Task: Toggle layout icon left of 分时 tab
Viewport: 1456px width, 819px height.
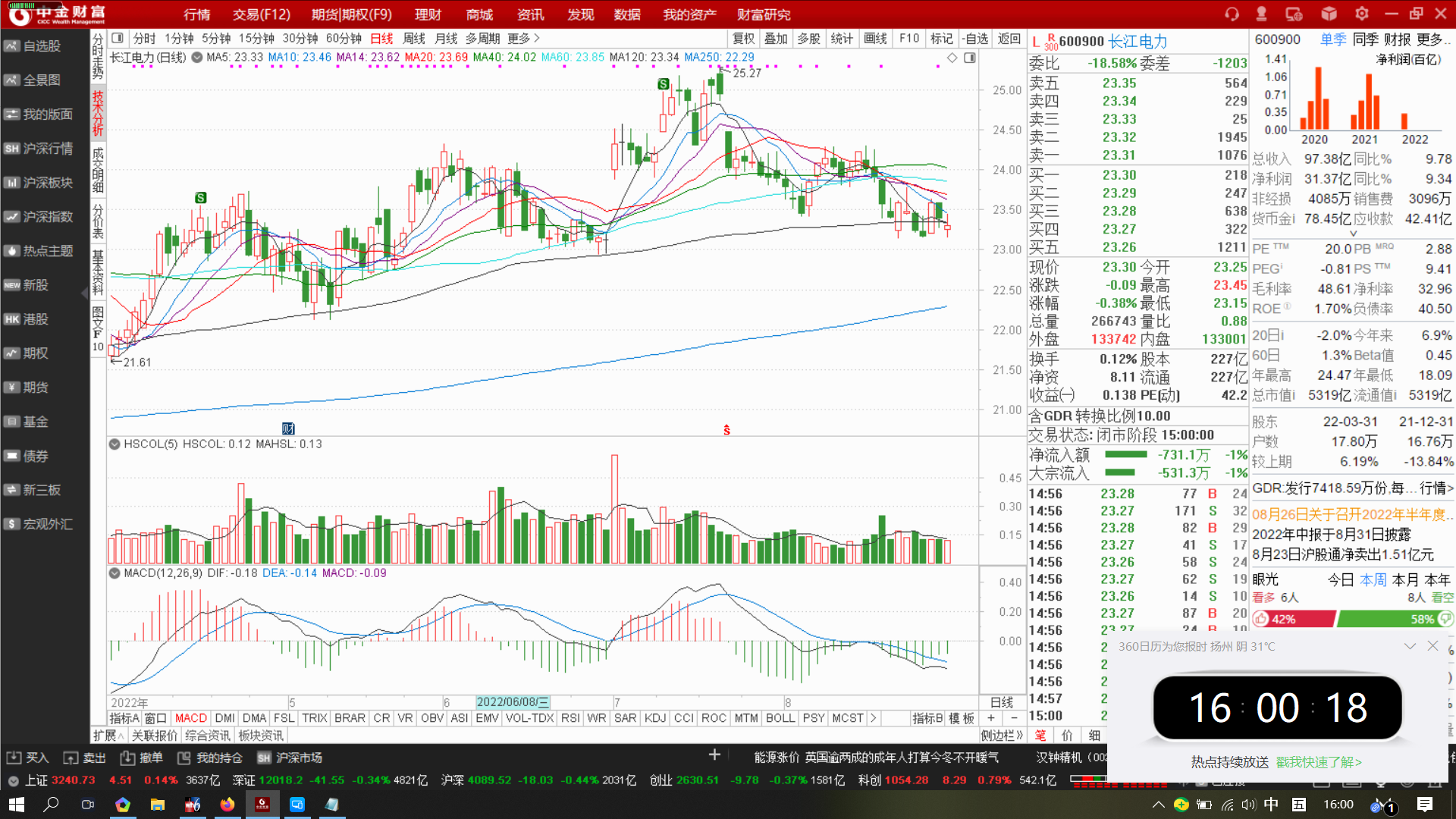Action: pos(118,38)
